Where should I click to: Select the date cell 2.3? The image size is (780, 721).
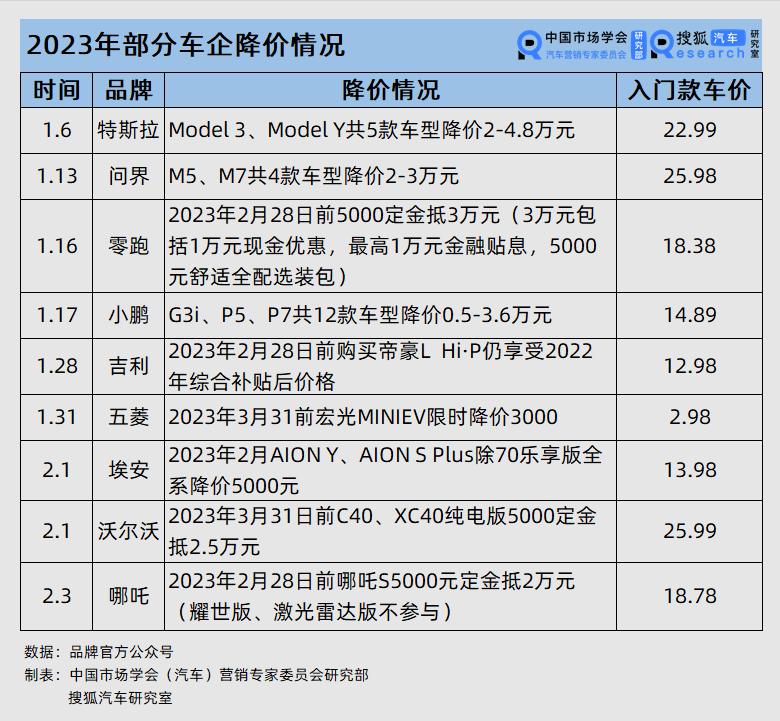(x=57, y=596)
